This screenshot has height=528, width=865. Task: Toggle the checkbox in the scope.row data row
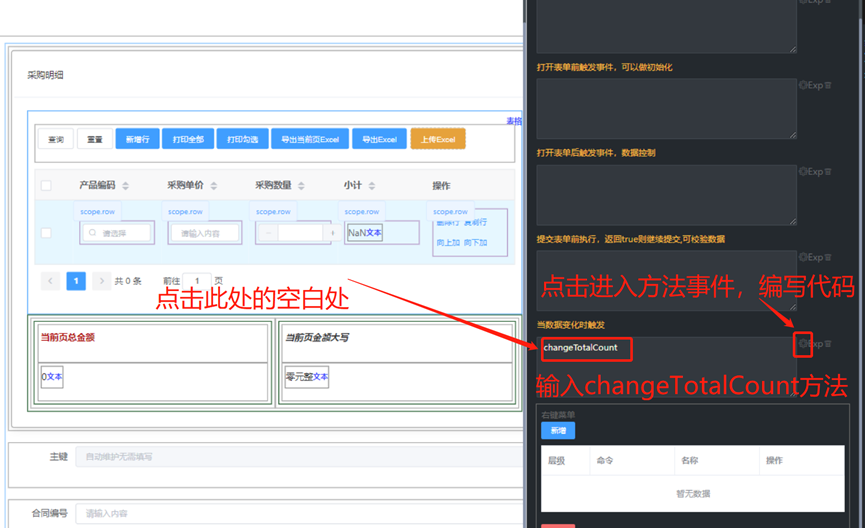(x=46, y=233)
